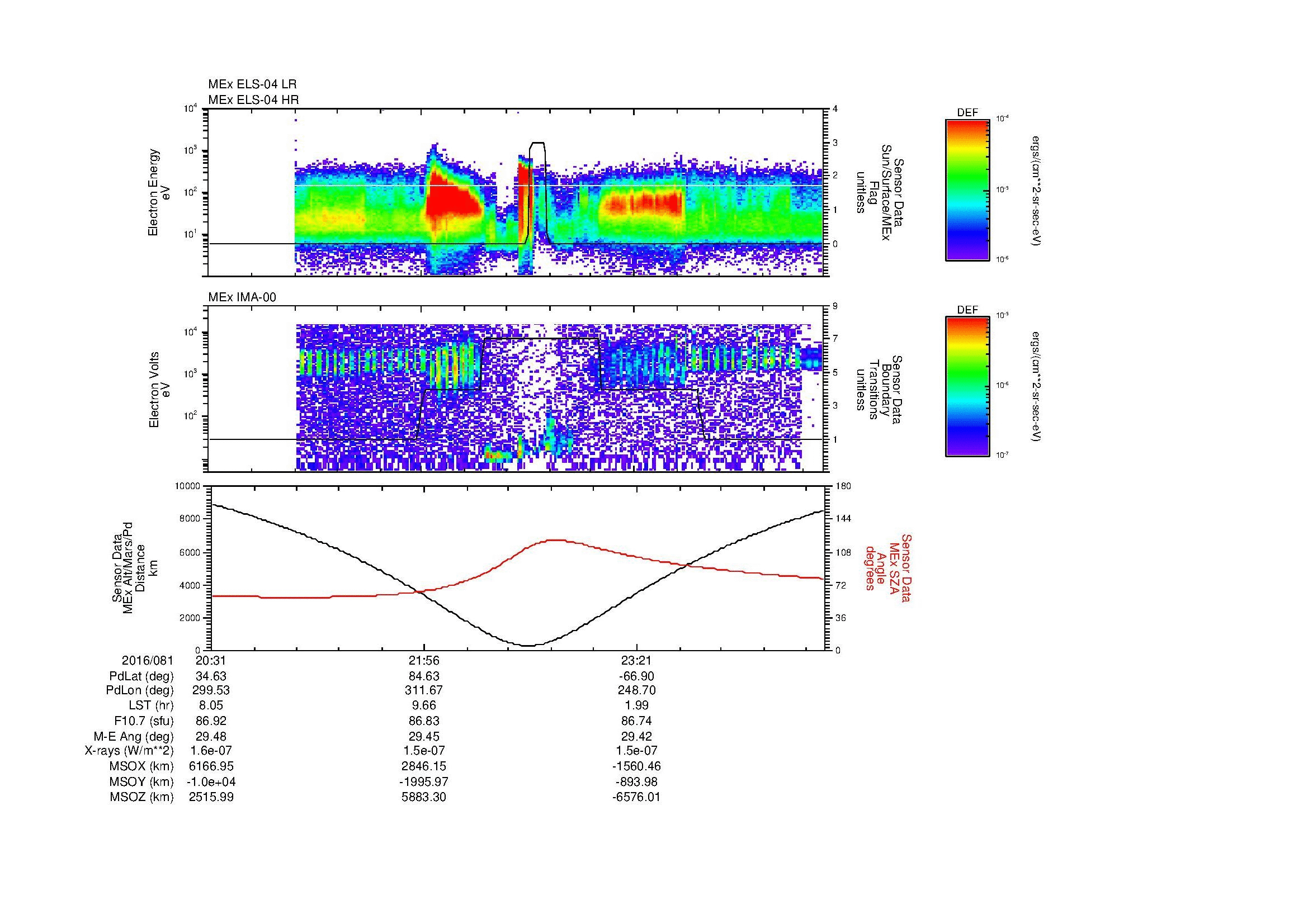Image resolution: width=1308 pixels, height=924 pixels.
Task: Click the MSOX value 2846.15
Action: coord(423,766)
